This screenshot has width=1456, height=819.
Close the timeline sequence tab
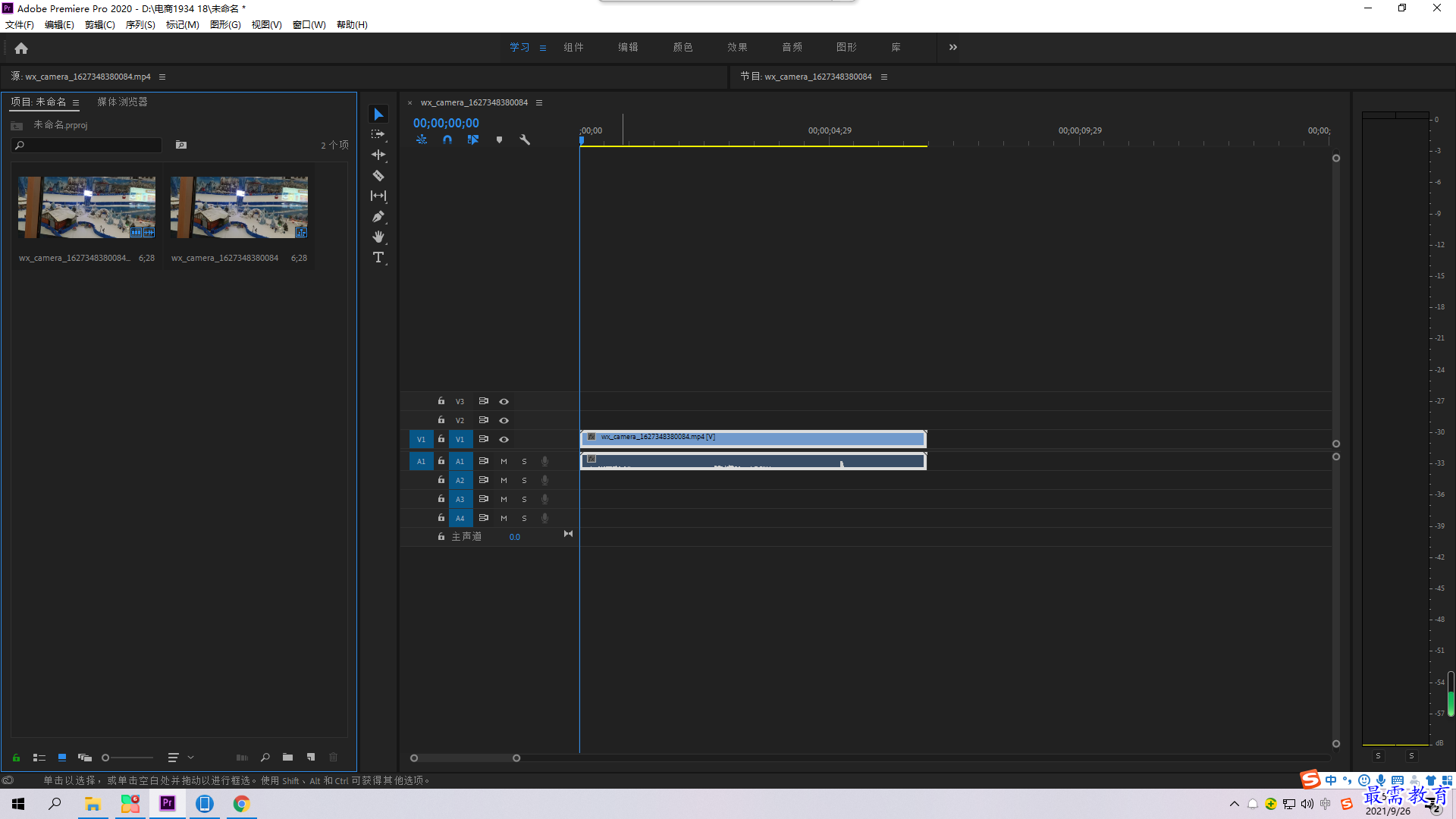[410, 103]
